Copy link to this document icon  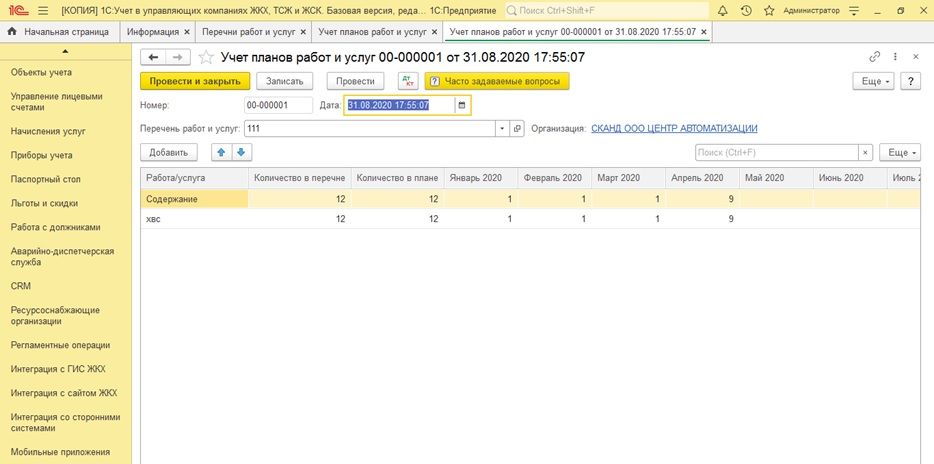coord(876,57)
